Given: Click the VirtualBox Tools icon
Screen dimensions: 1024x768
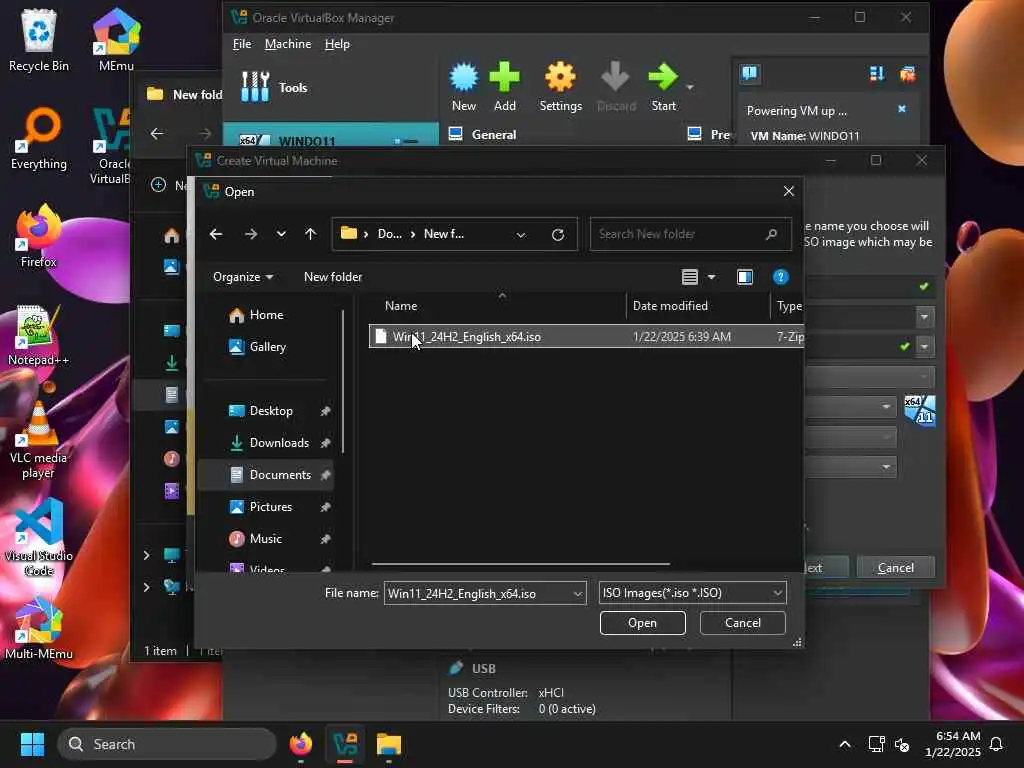Looking at the screenshot, I should pyautogui.click(x=255, y=87).
